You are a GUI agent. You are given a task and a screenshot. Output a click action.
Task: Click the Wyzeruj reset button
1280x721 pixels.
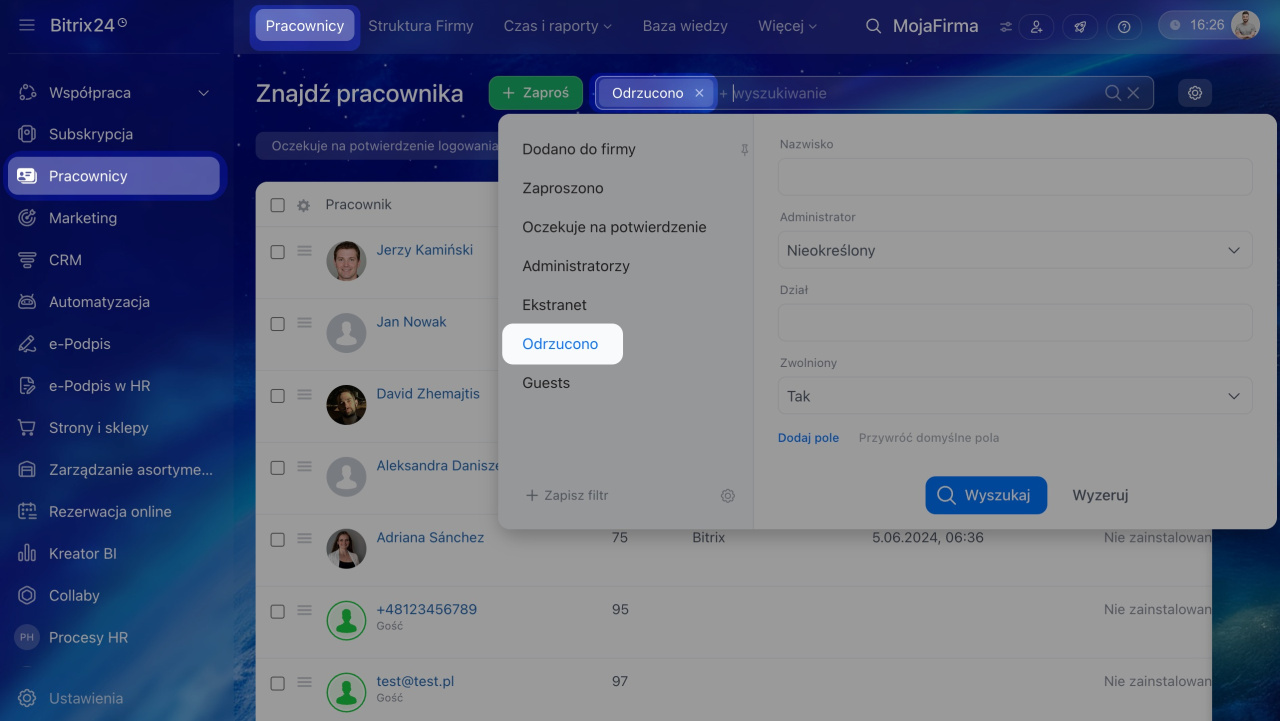[1100, 495]
